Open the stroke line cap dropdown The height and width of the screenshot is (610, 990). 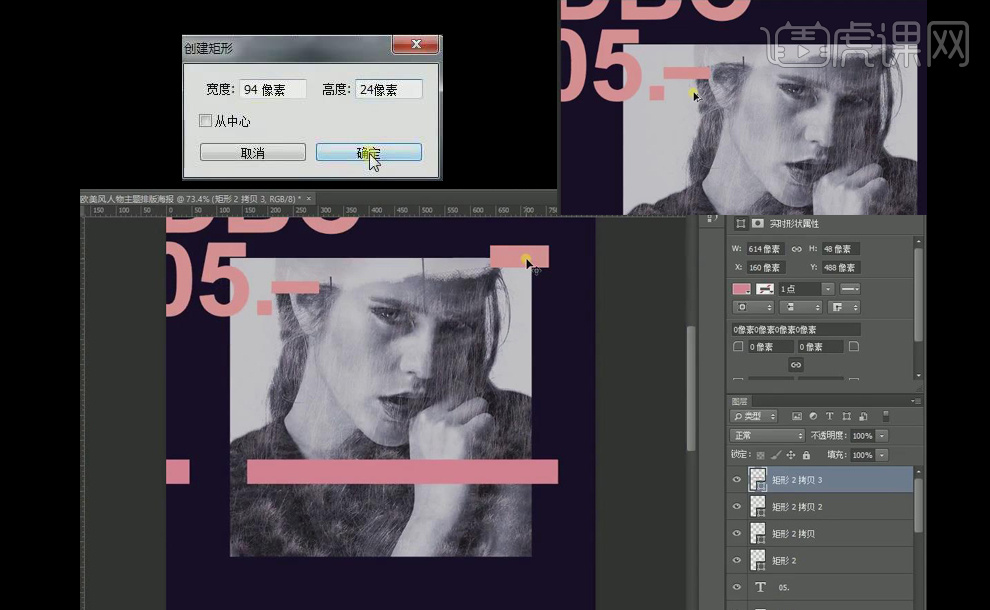click(x=801, y=308)
